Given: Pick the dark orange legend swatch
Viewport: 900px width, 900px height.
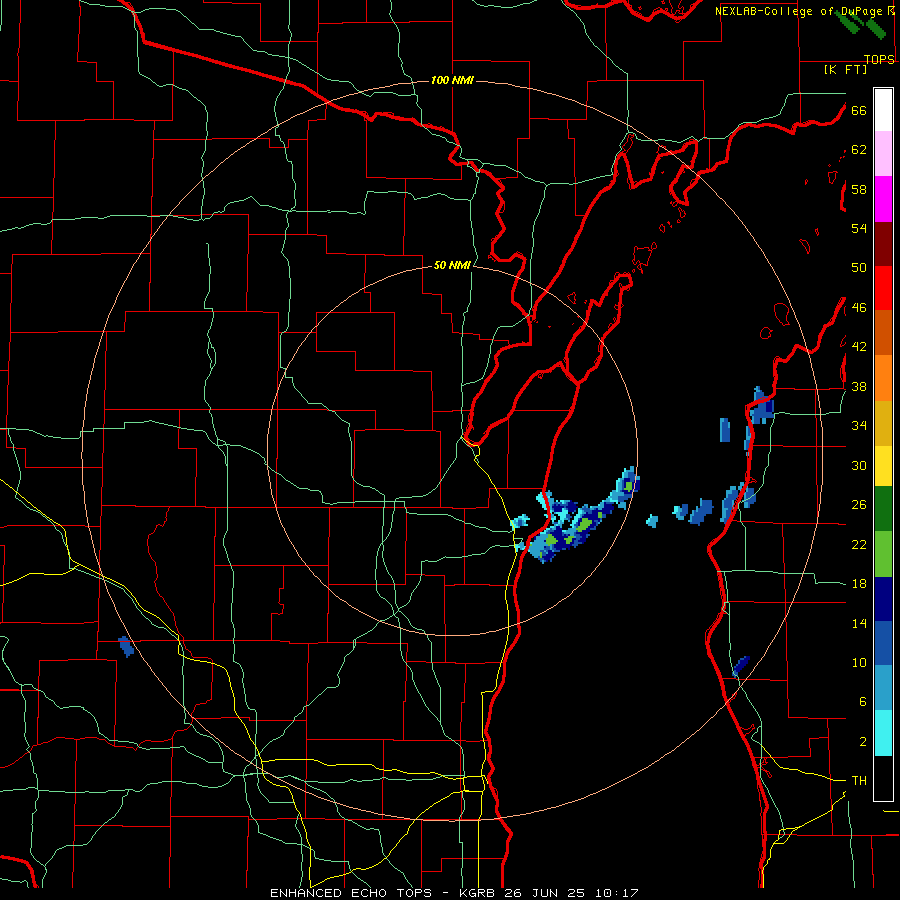Looking at the screenshot, I should [x=883, y=333].
